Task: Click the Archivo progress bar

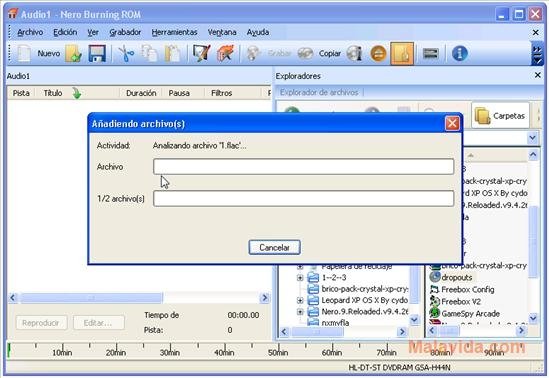Action: point(304,167)
